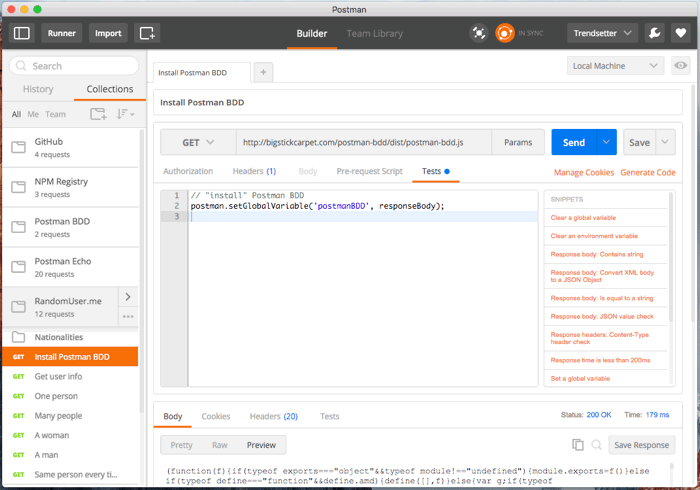Create a new collection folder icon
Screen dimensions: 700x490
point(98,114)
